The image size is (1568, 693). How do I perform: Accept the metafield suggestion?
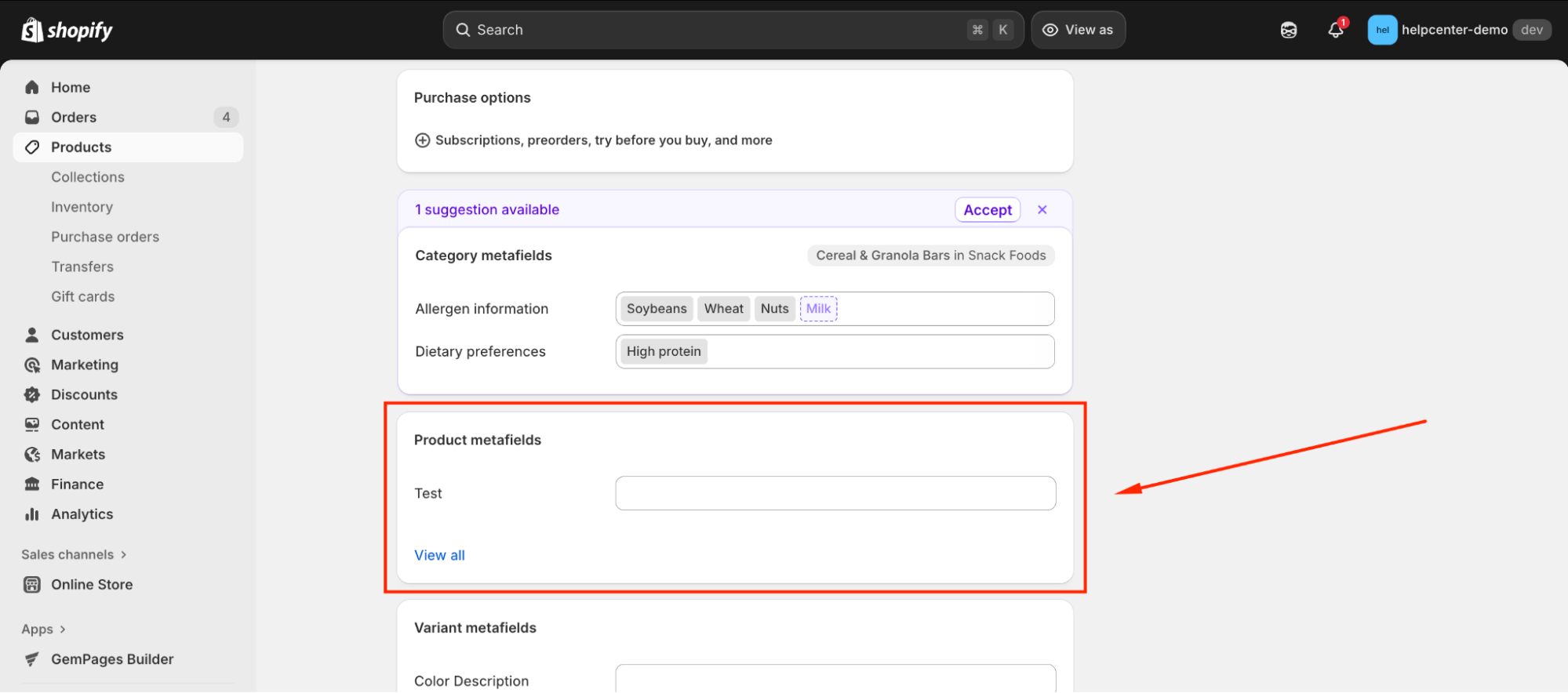(987, 209)
